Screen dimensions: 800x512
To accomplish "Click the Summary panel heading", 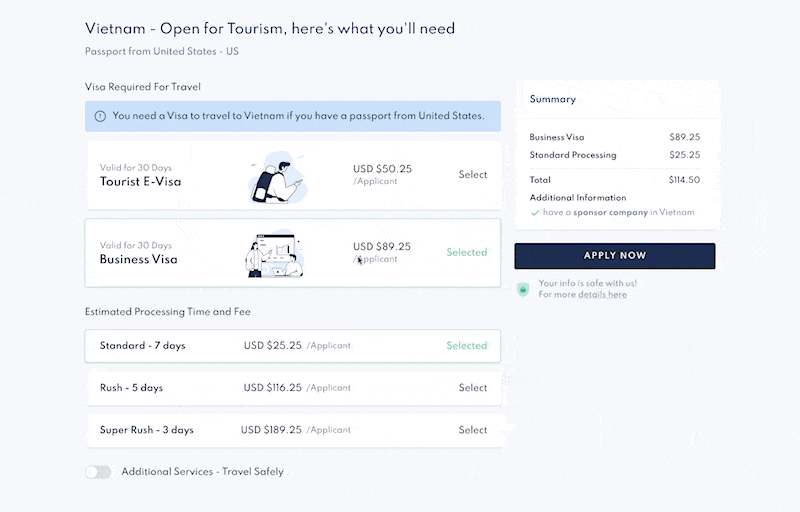I will [553, 99].
